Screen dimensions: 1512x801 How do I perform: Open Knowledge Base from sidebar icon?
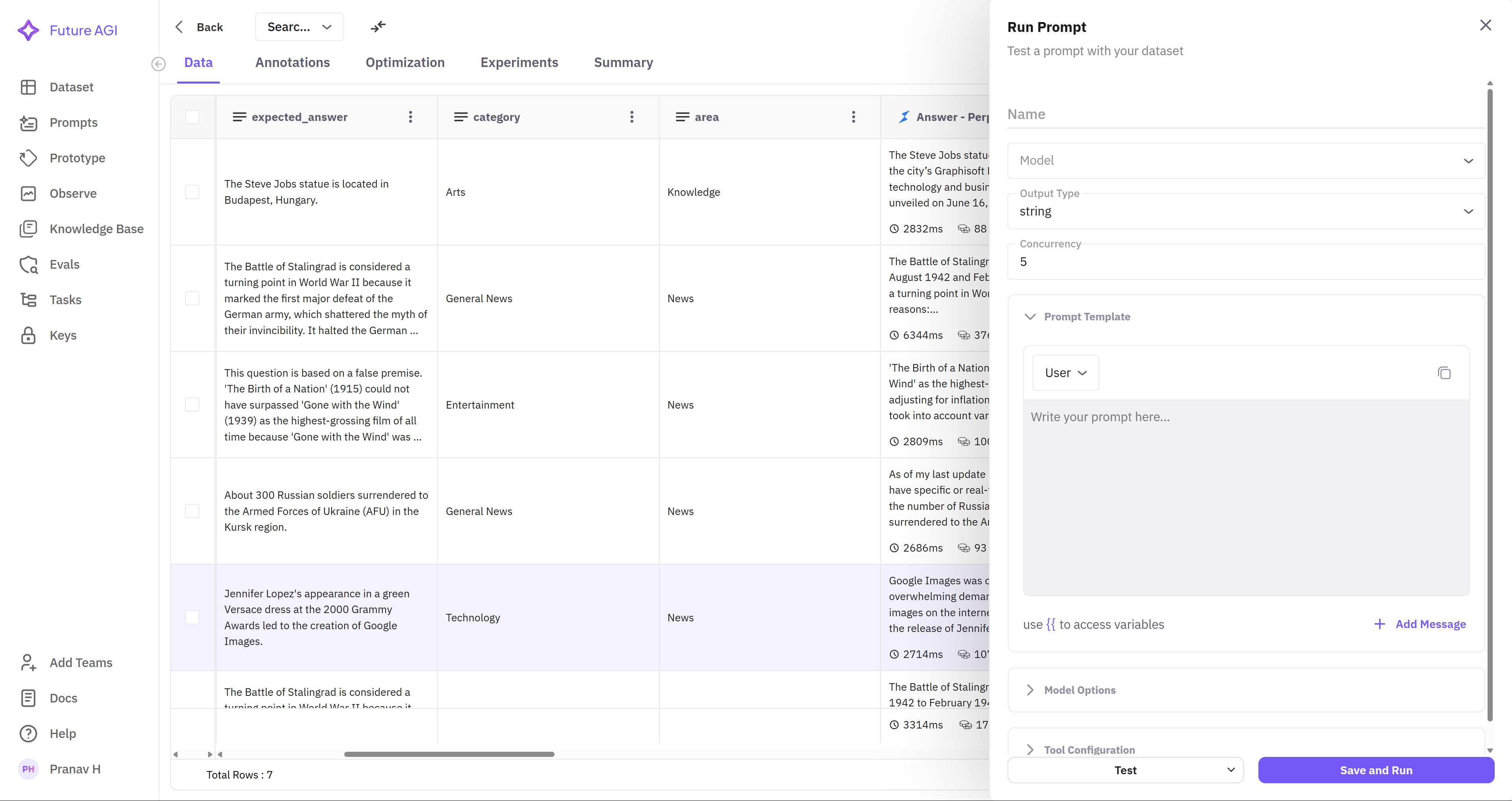pyautogui.click(x=28, y=229)
